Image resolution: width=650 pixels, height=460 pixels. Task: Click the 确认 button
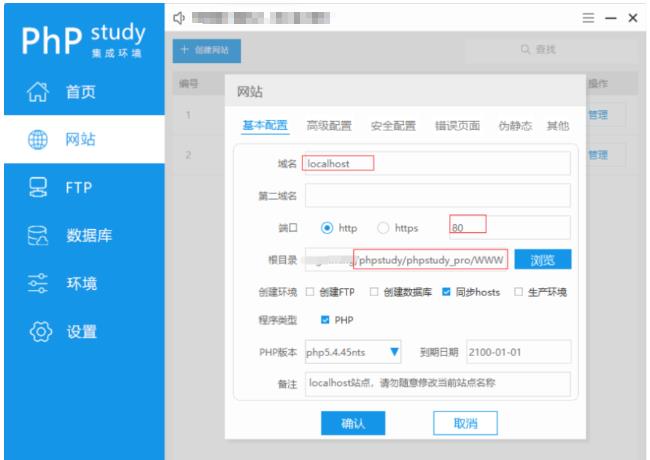(353, 423)
